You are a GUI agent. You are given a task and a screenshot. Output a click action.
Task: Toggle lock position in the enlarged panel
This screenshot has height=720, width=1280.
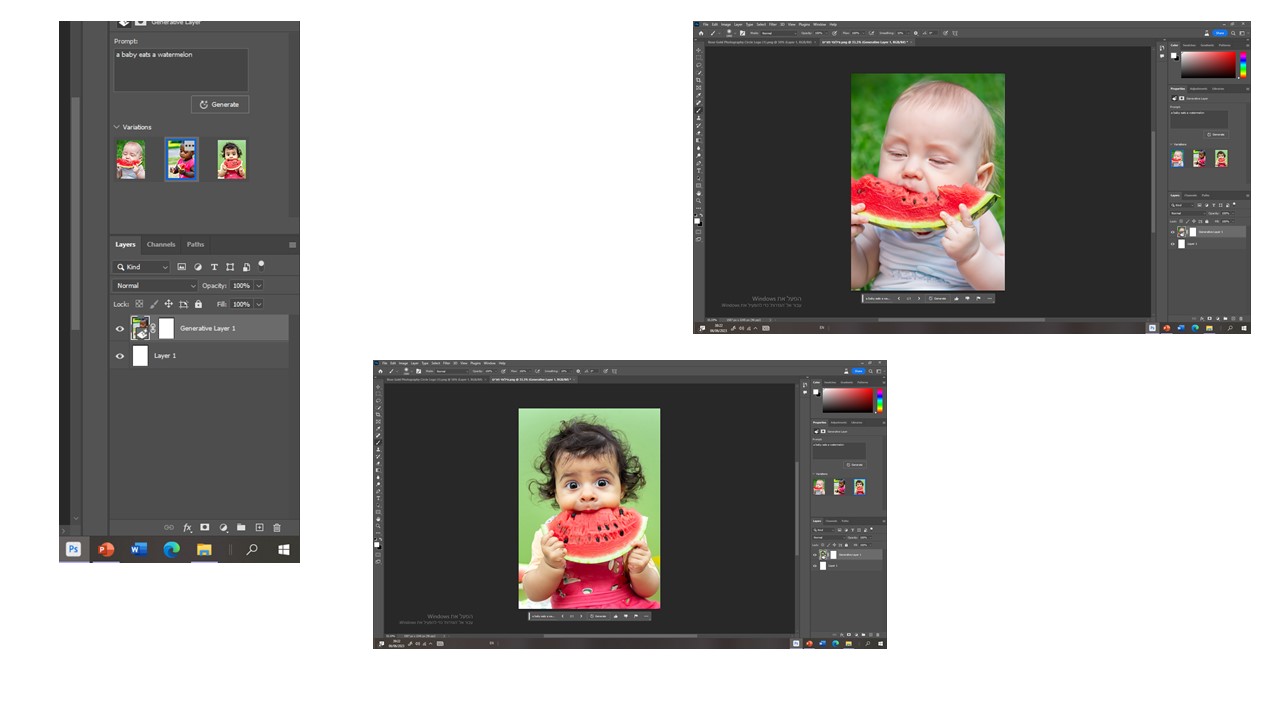click(169, 304)
